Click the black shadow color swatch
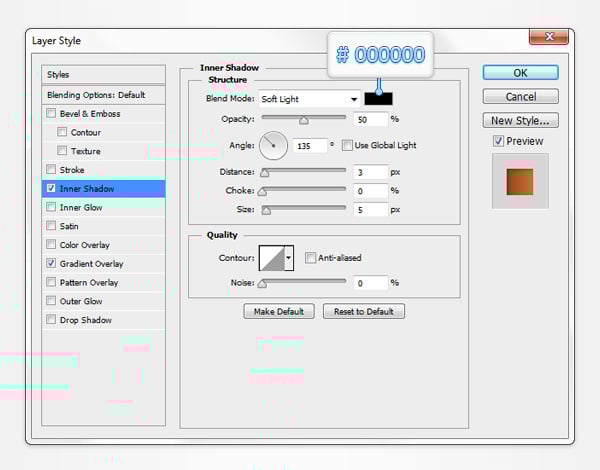Viewport: 600px width, 470px height. [379, 98]
